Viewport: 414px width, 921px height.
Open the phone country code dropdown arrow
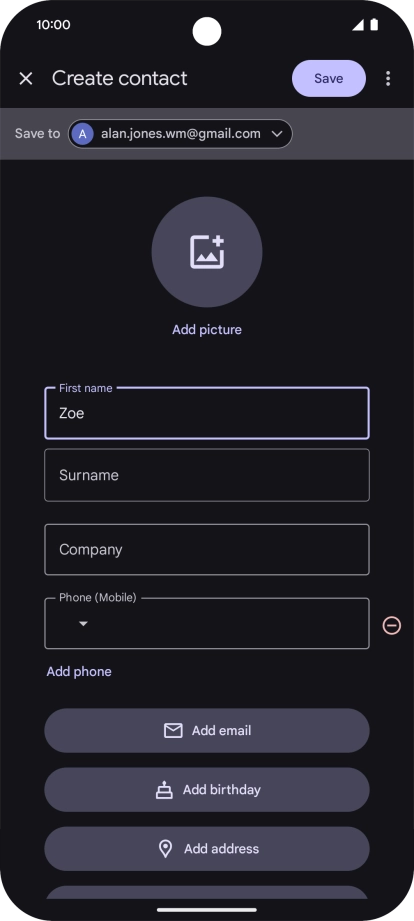point(83,624)
